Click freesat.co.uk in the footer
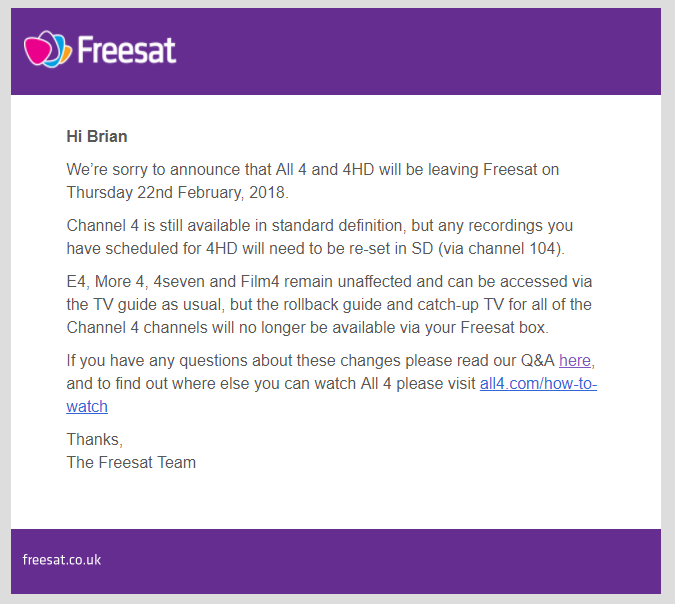The width and height of the screenshot is (675, 604). click(x=62, y=560)
